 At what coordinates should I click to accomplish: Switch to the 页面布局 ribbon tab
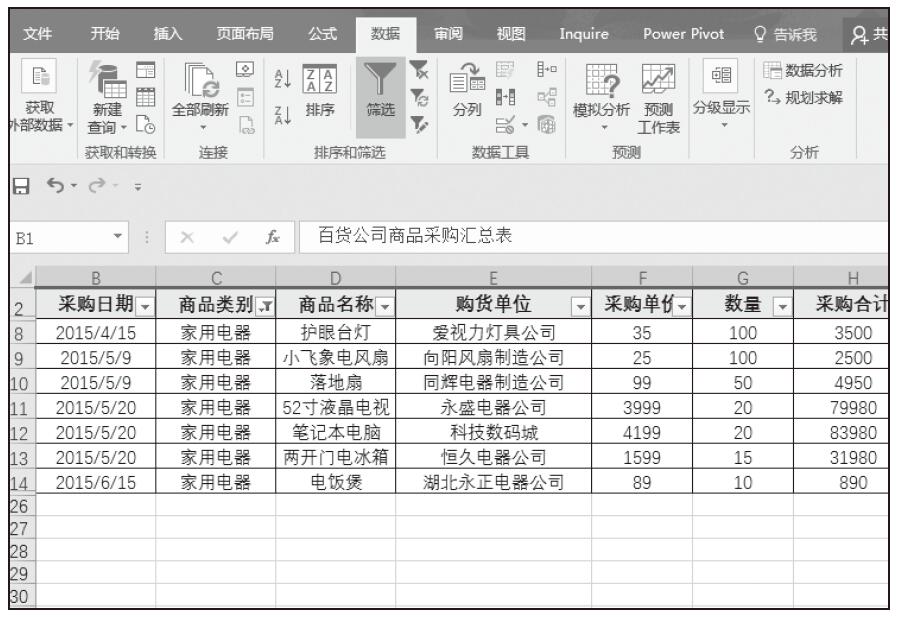click(245, 37)
